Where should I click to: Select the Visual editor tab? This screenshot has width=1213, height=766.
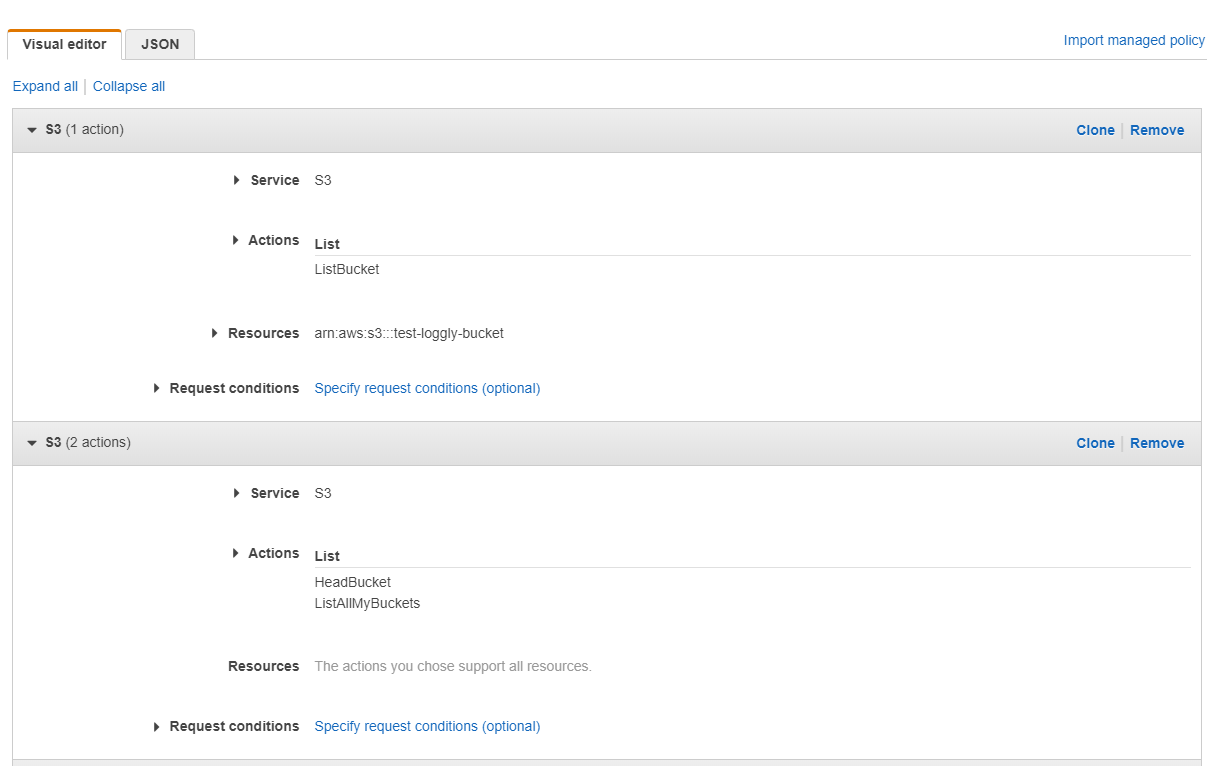pos(64,44)
